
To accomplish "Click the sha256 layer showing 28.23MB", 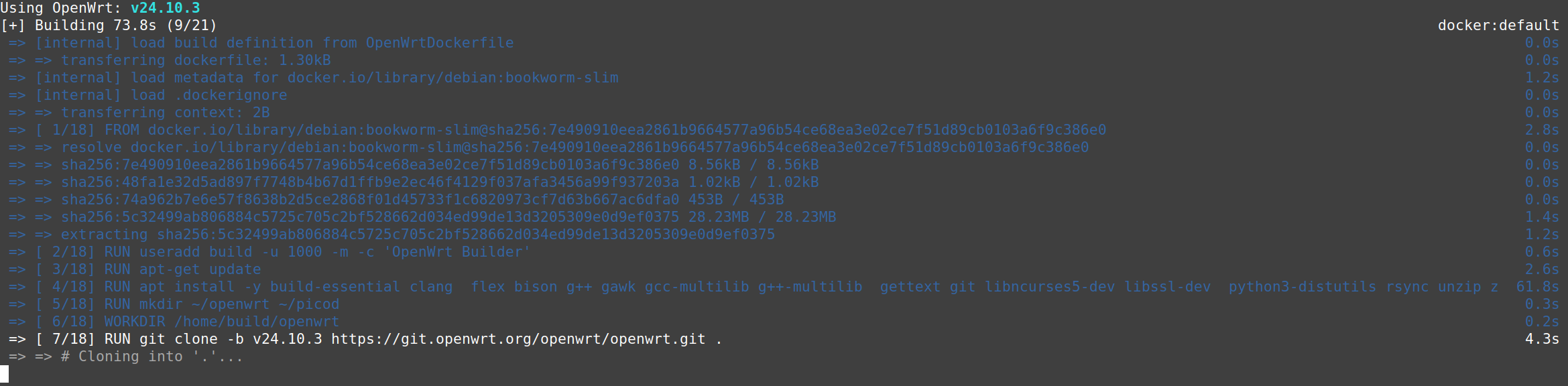I will pos(448,217).
